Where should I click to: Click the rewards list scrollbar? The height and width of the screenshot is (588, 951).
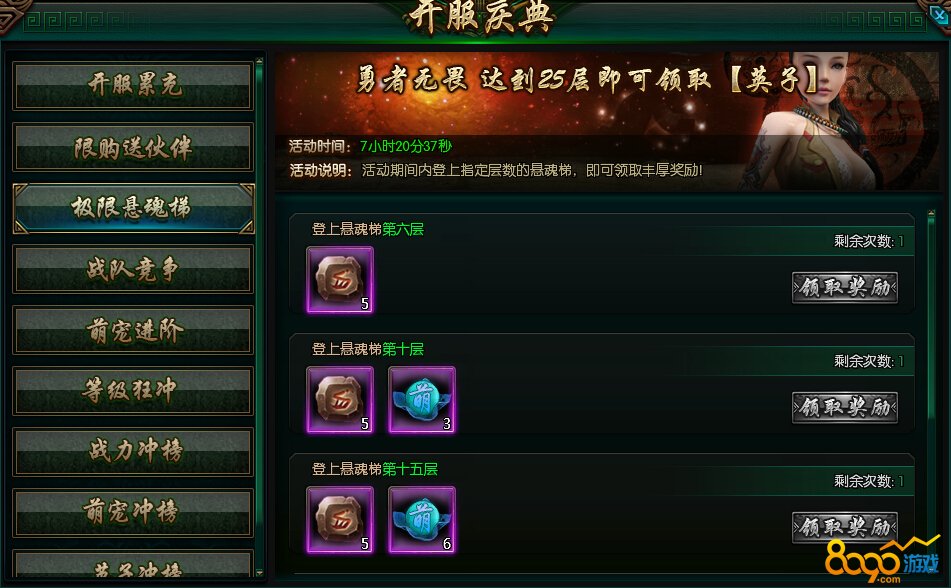point(931,316)
